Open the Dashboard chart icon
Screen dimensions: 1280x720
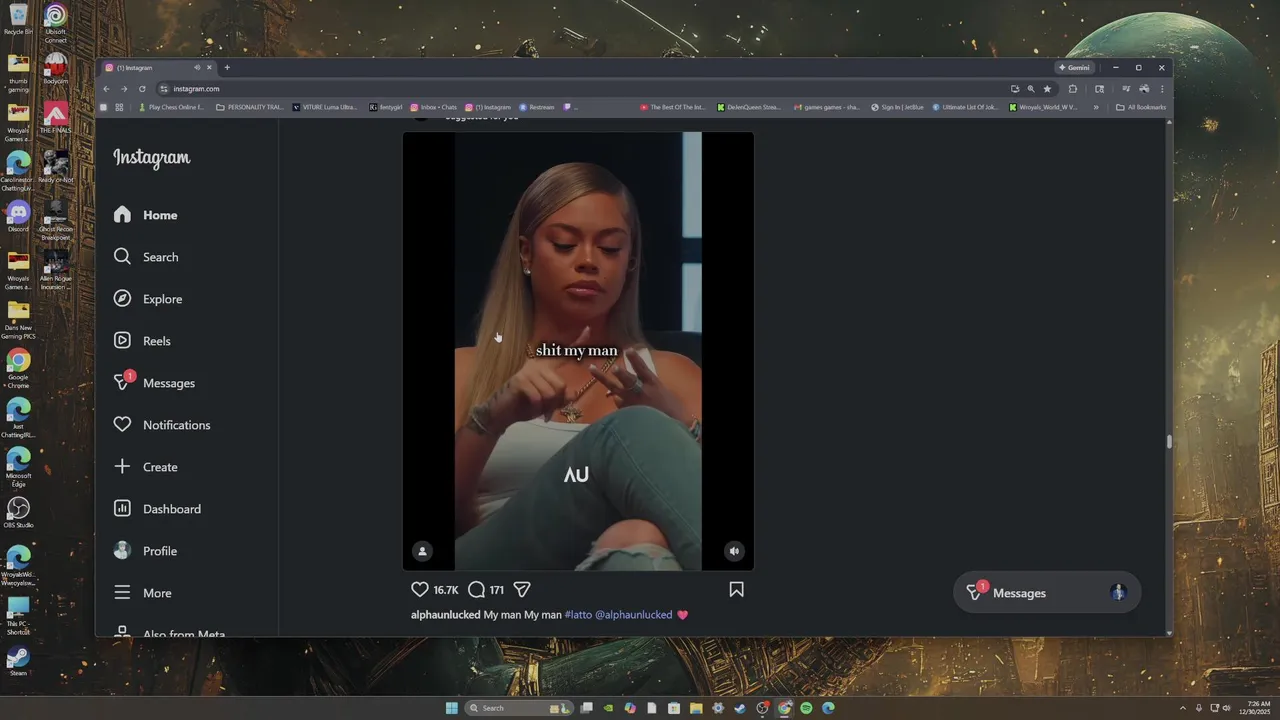tap(122, 509)
